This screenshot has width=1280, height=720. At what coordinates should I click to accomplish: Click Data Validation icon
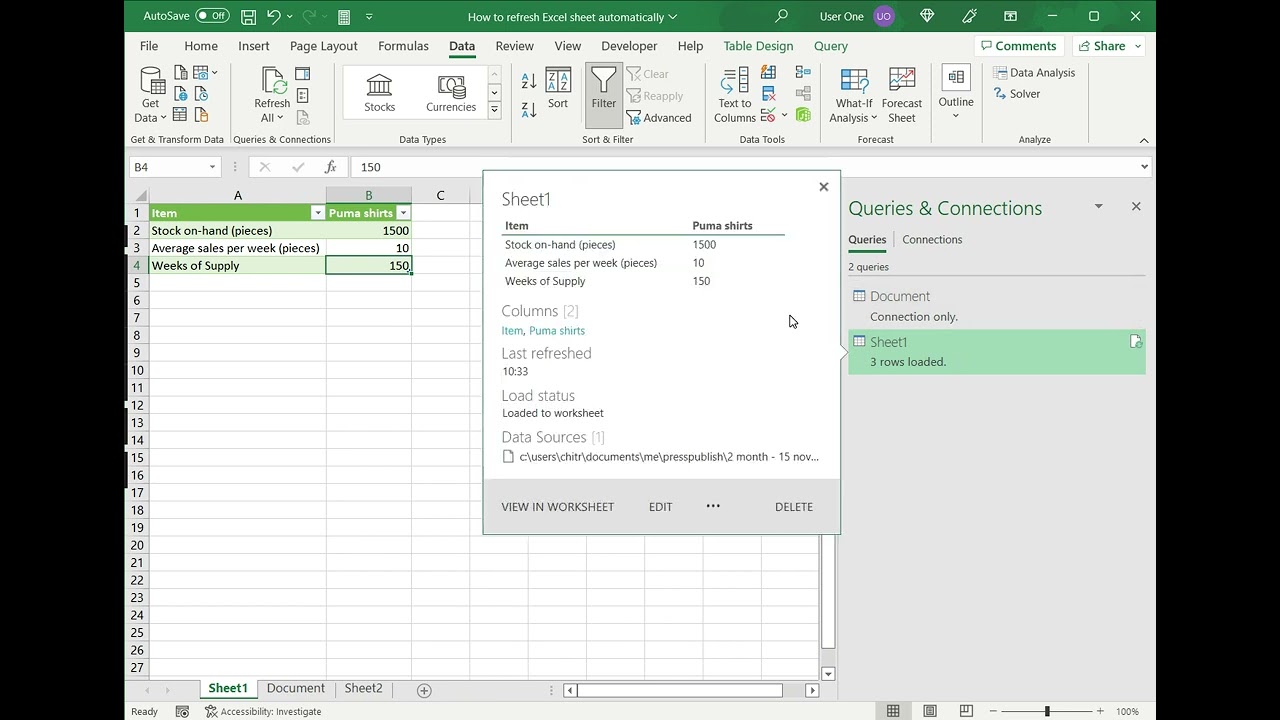click(x=767, y=115)
